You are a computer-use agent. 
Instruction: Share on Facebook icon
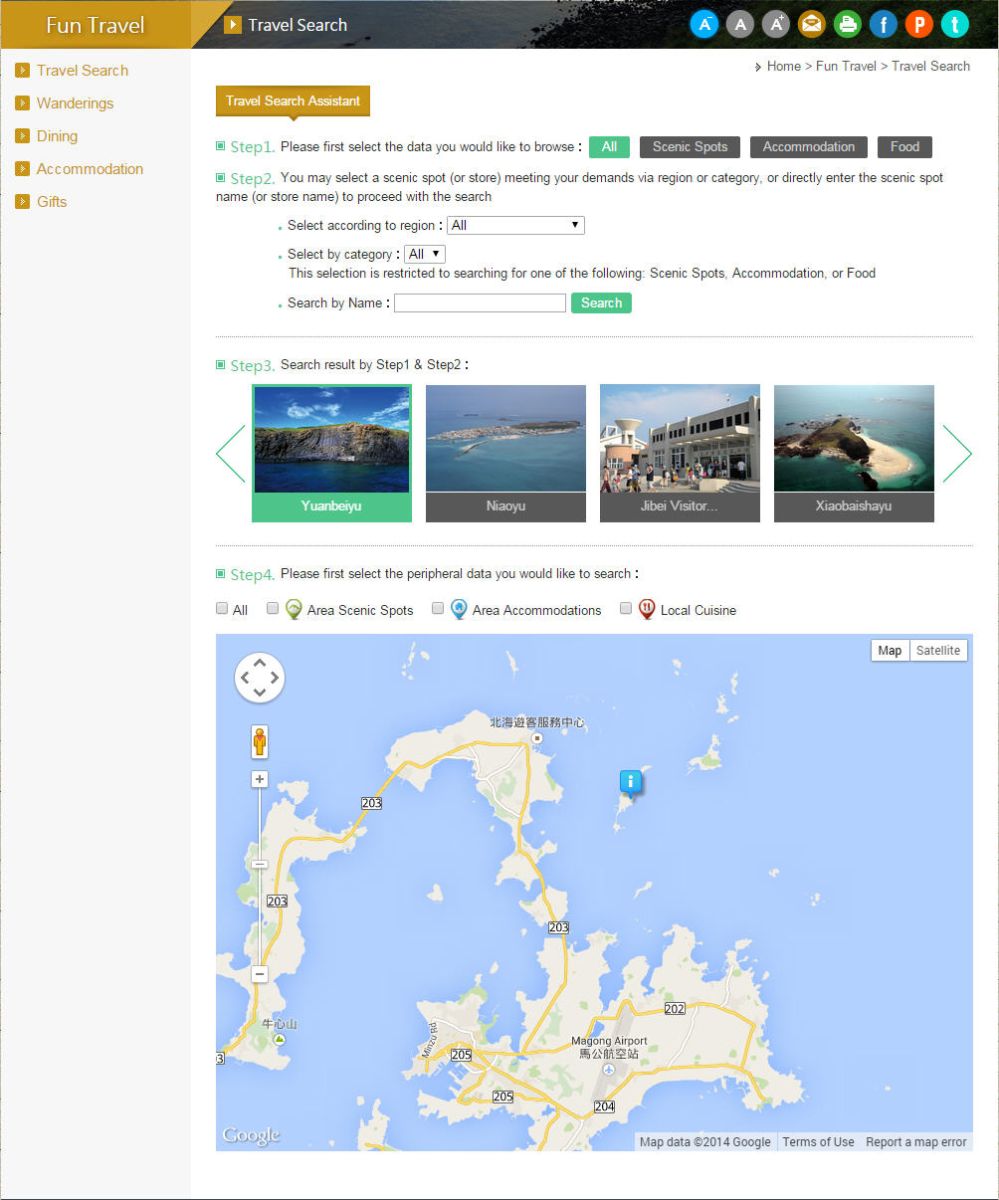coord(883,24)
